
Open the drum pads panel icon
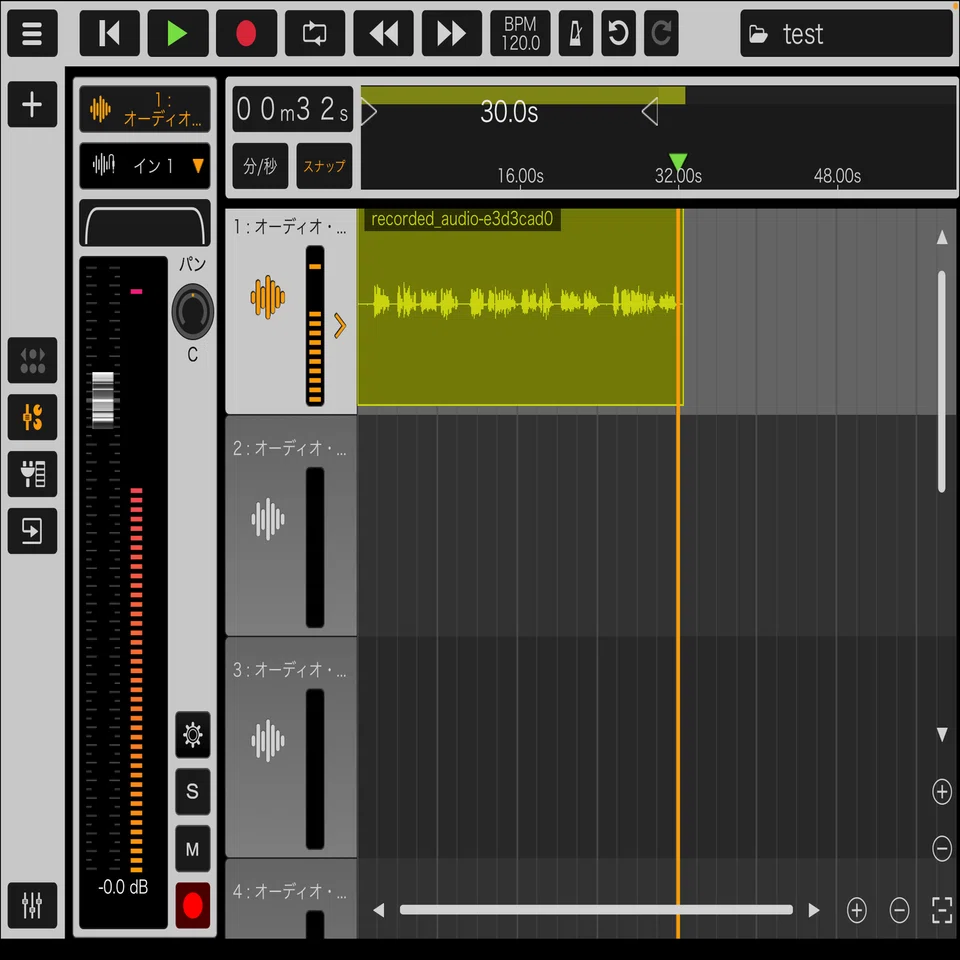[x=32, y=360]
